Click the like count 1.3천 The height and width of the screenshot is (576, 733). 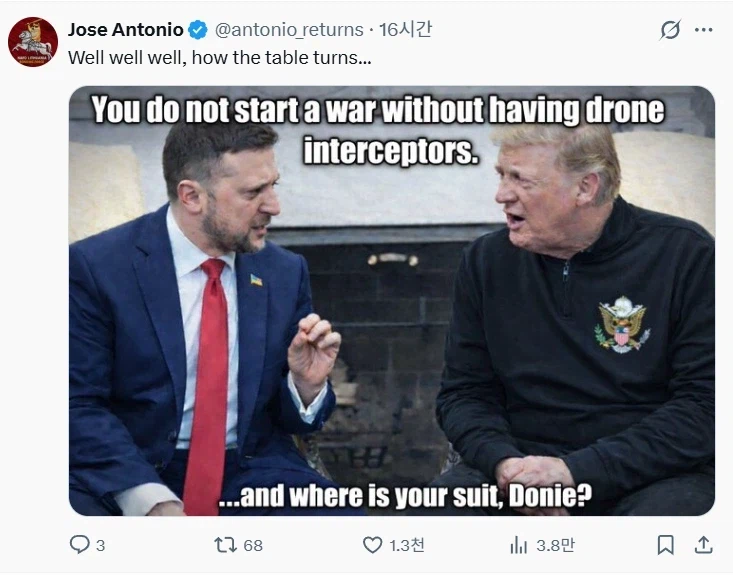pos(407,545)
